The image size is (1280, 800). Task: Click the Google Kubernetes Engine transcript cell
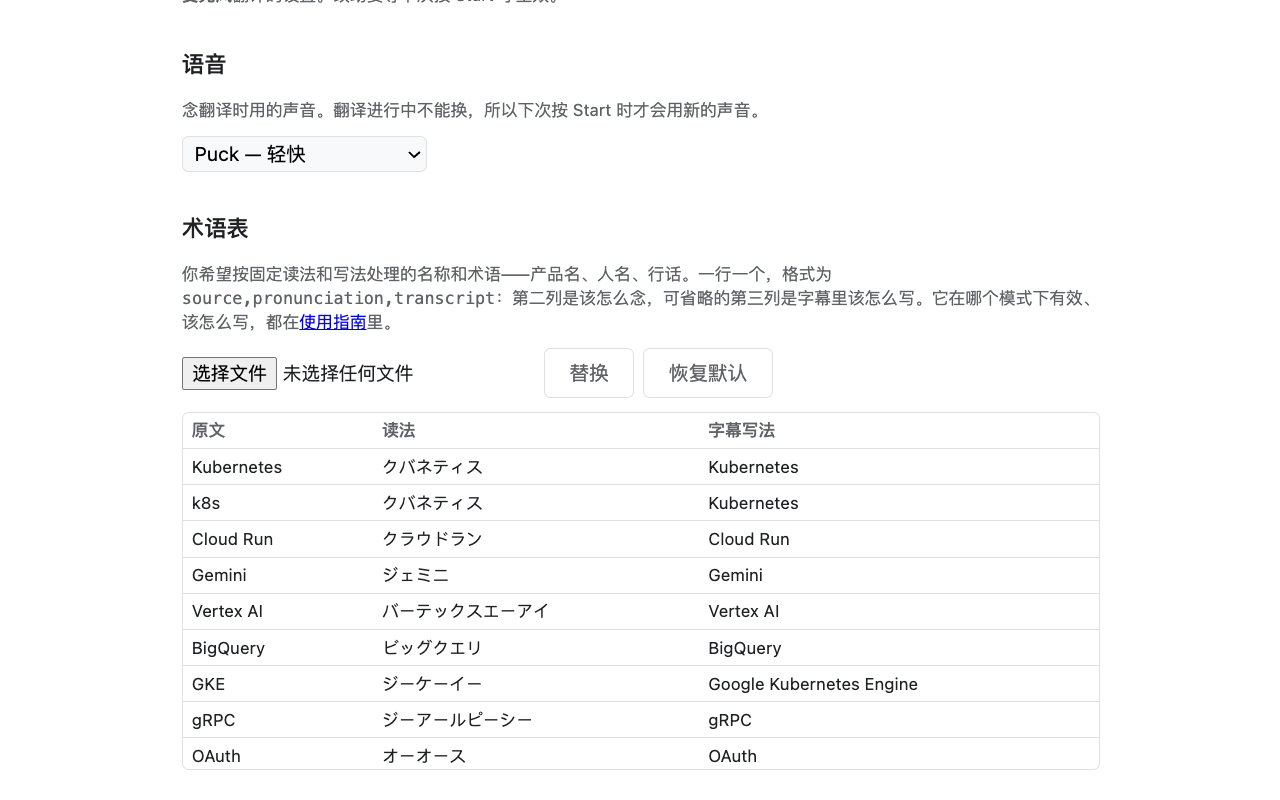tap(899, 684)
